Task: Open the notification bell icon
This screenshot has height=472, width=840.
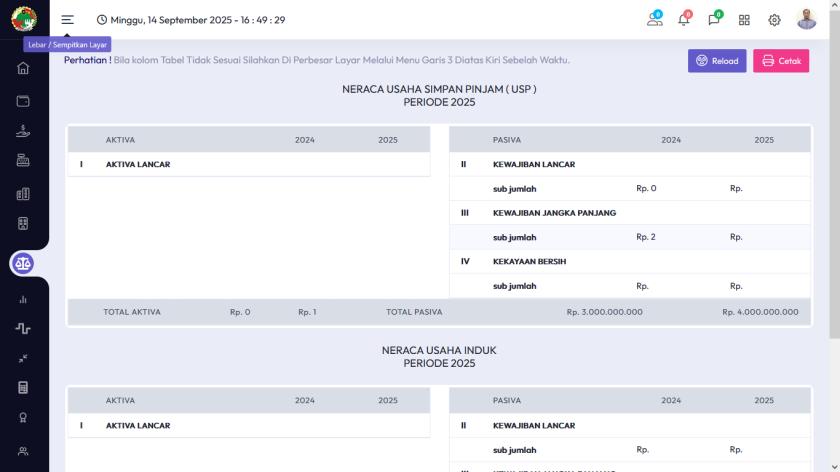Action: pyautogui.click(x=684, y=20)
